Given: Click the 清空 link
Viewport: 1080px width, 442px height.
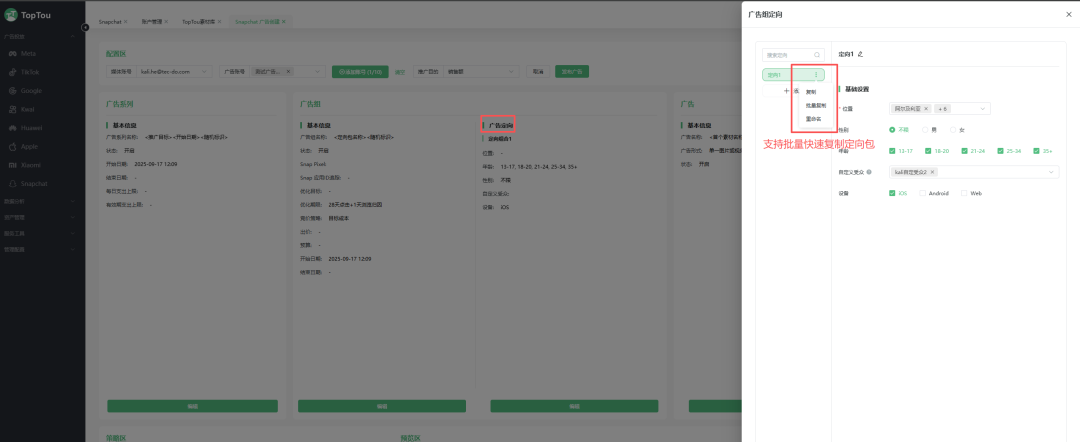Looking at the screenshot, I should tap(399, 72).
